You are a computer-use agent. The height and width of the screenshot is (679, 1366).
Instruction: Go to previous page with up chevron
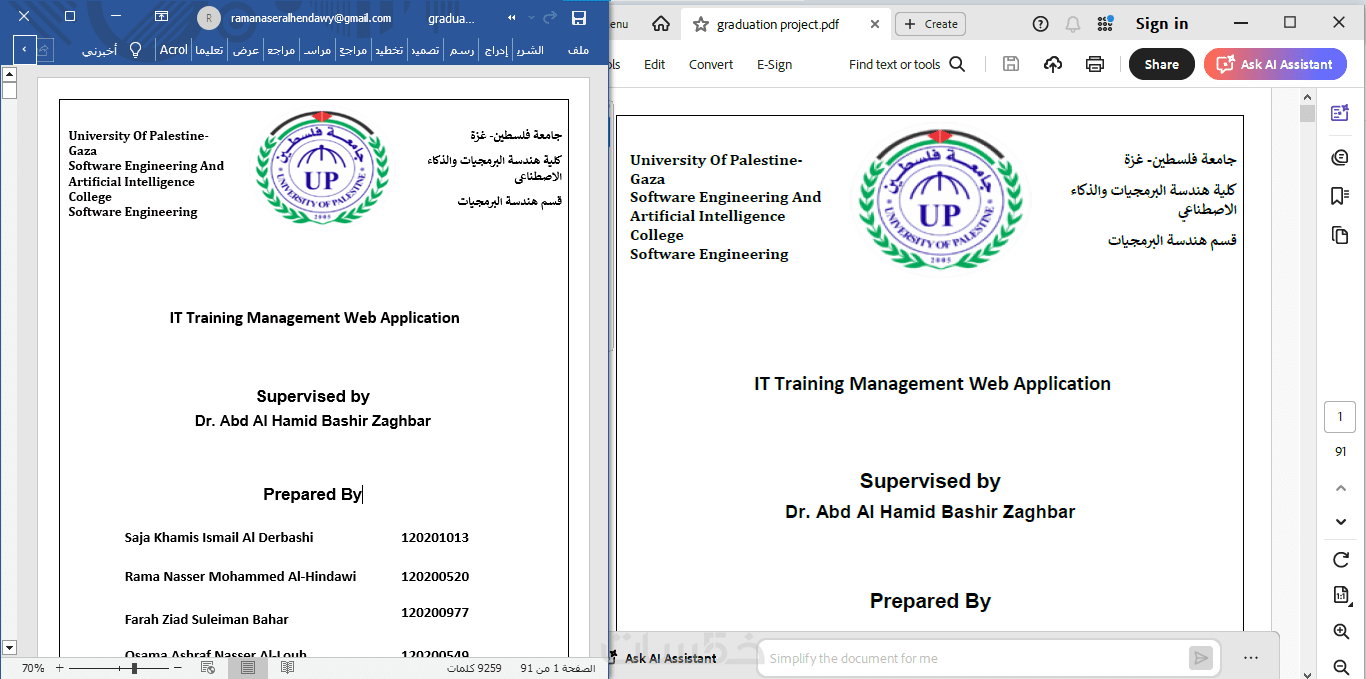coord(1341,488)
